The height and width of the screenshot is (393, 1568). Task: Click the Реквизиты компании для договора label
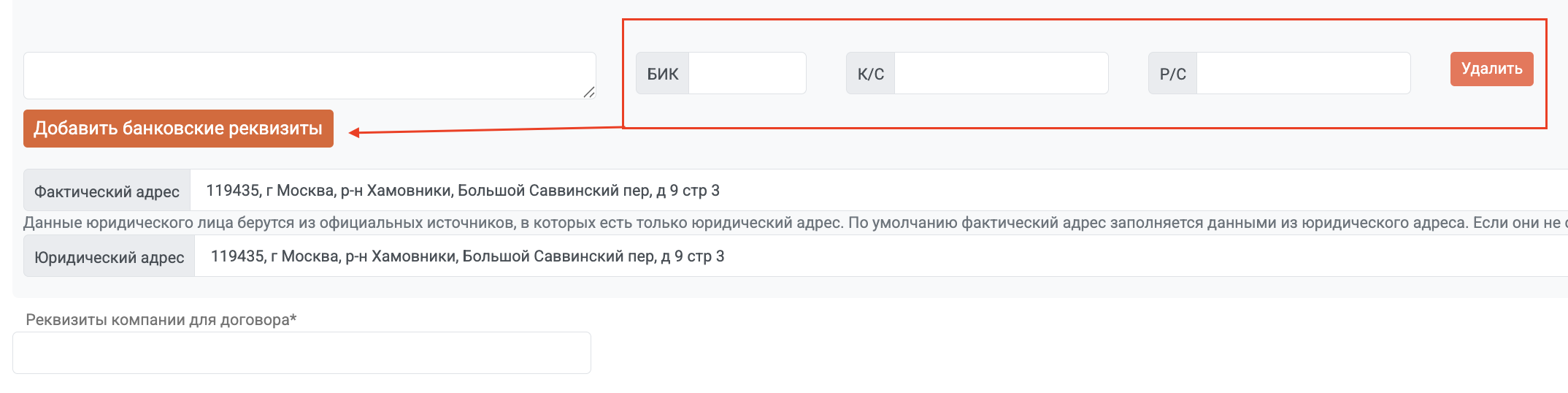[161, 320]
